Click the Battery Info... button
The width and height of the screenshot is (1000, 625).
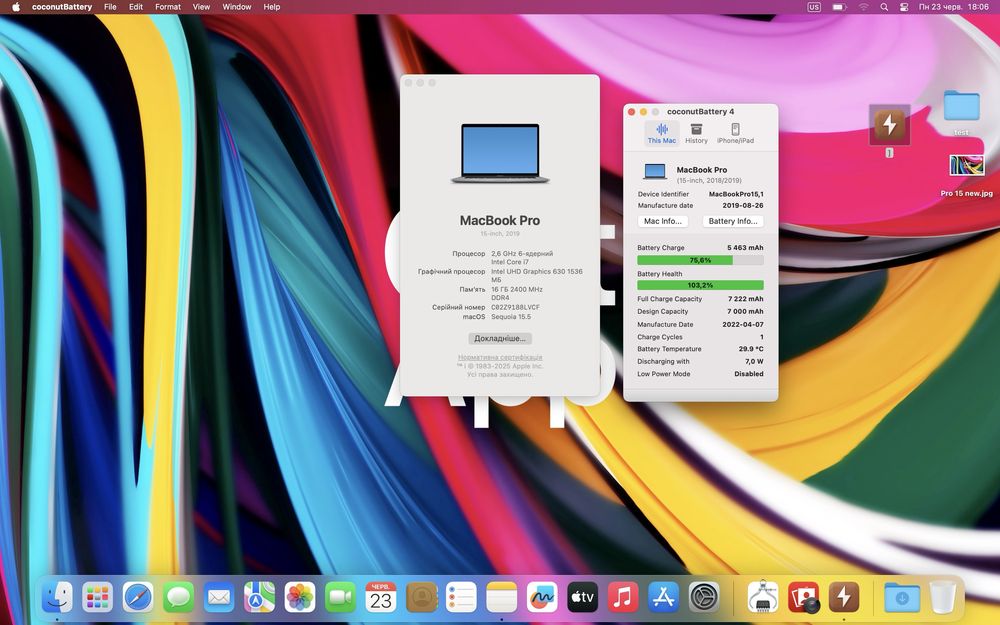point(733,221)
